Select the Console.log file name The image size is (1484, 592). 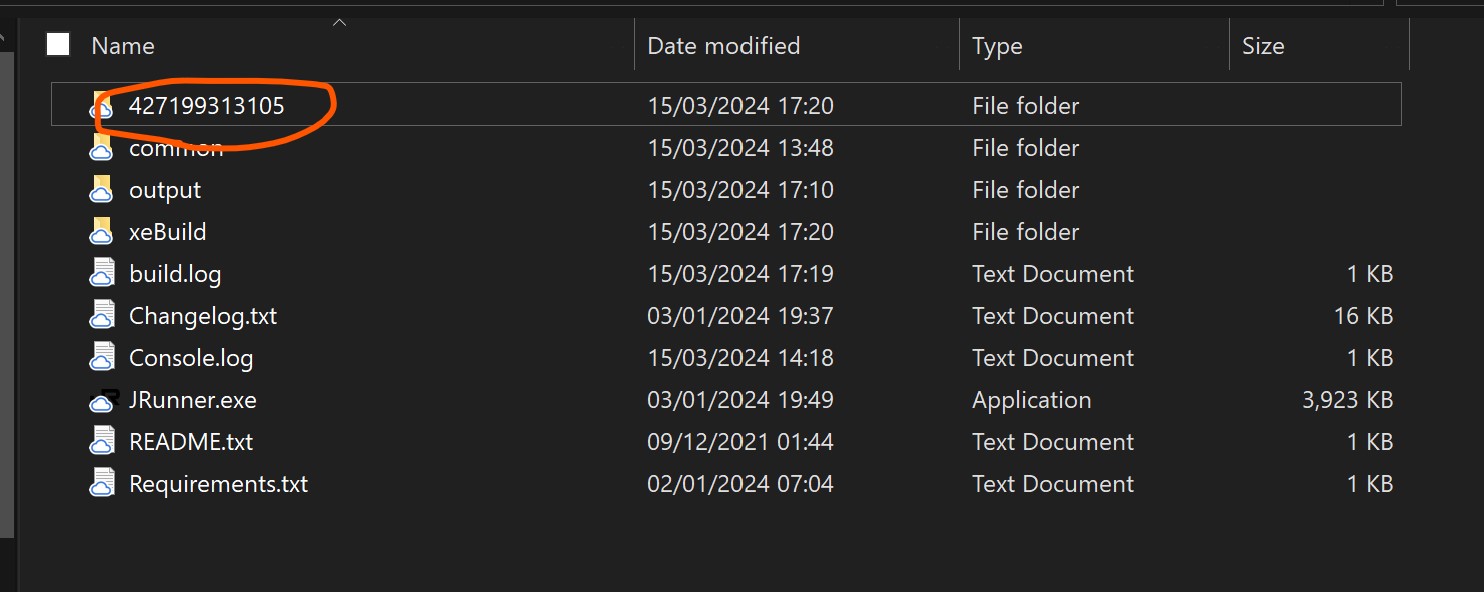click(x=191, y=358)
